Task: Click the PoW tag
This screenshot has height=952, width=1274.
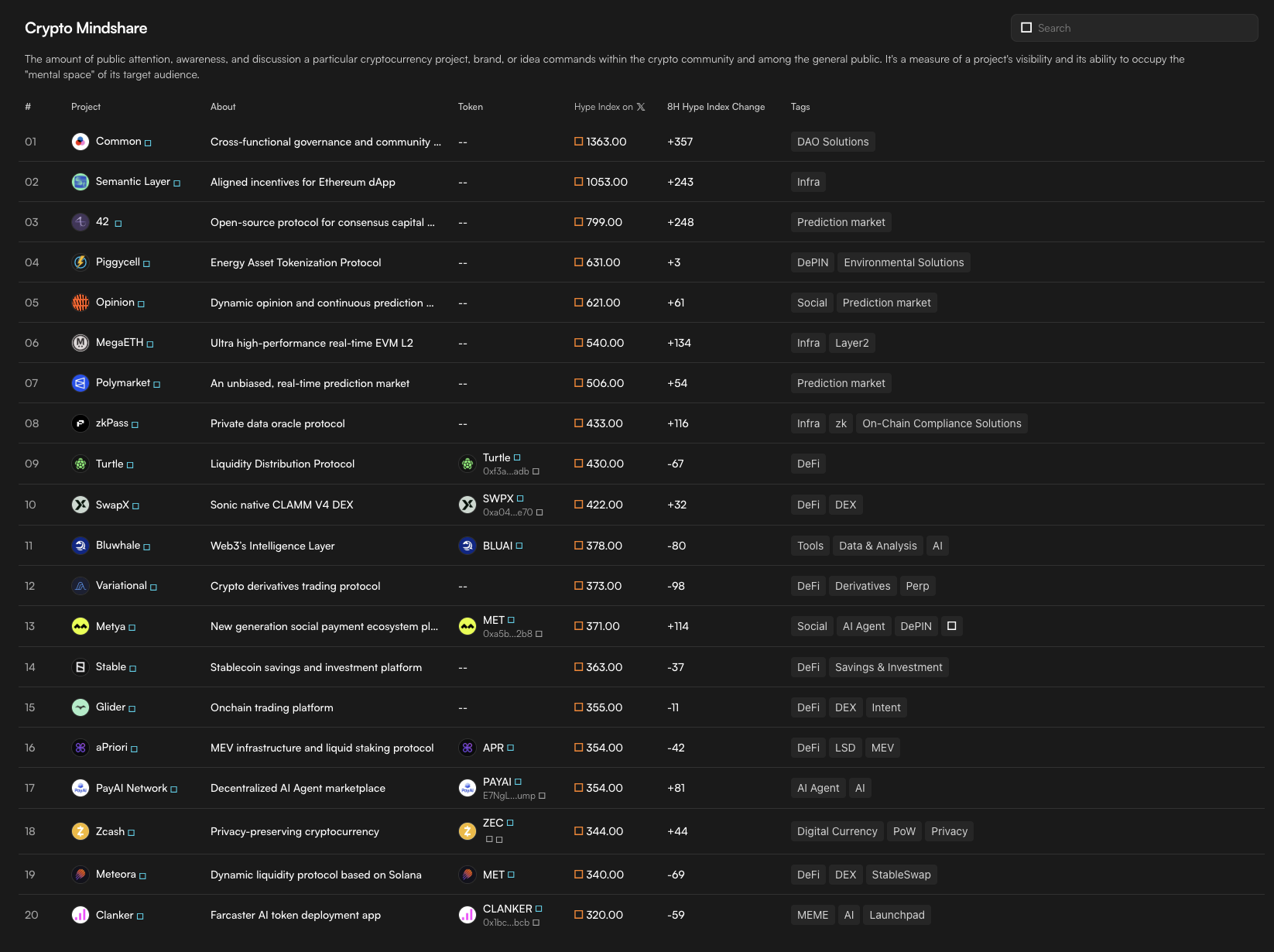Action: click(904, 831)
